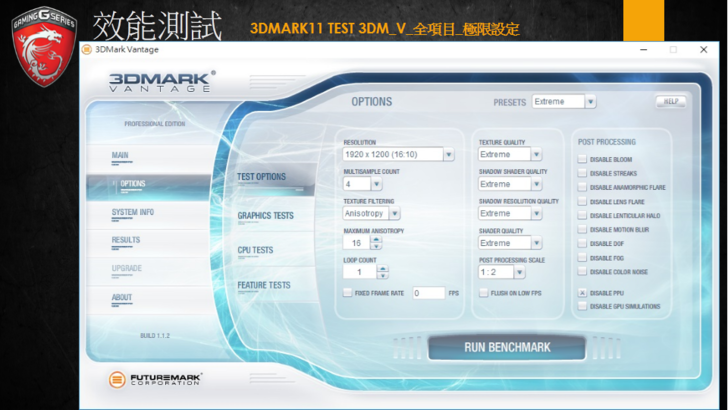This screenshot has height=410, width=728.
Task: Toggle Disable Anamorphic Flare checkbox
Action: (x=582, y=187)
